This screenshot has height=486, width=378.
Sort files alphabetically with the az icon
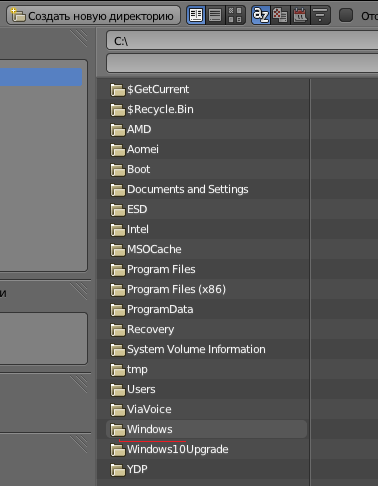pos(261,15)
